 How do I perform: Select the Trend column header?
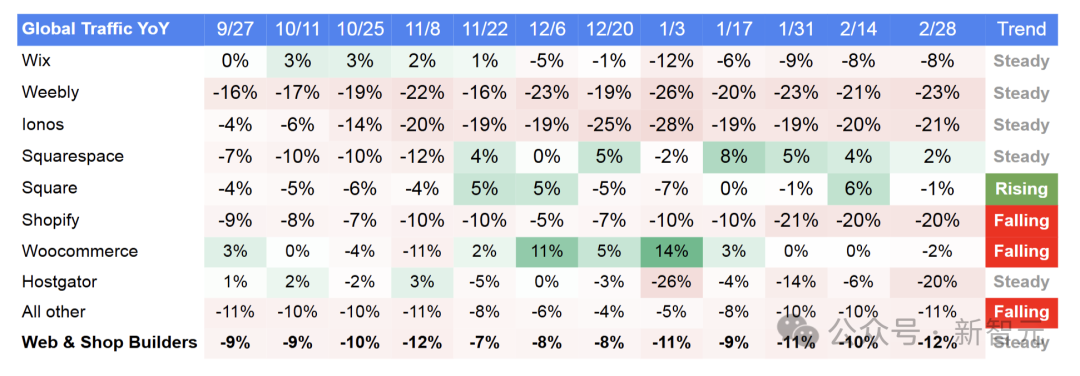(1021, 30)
